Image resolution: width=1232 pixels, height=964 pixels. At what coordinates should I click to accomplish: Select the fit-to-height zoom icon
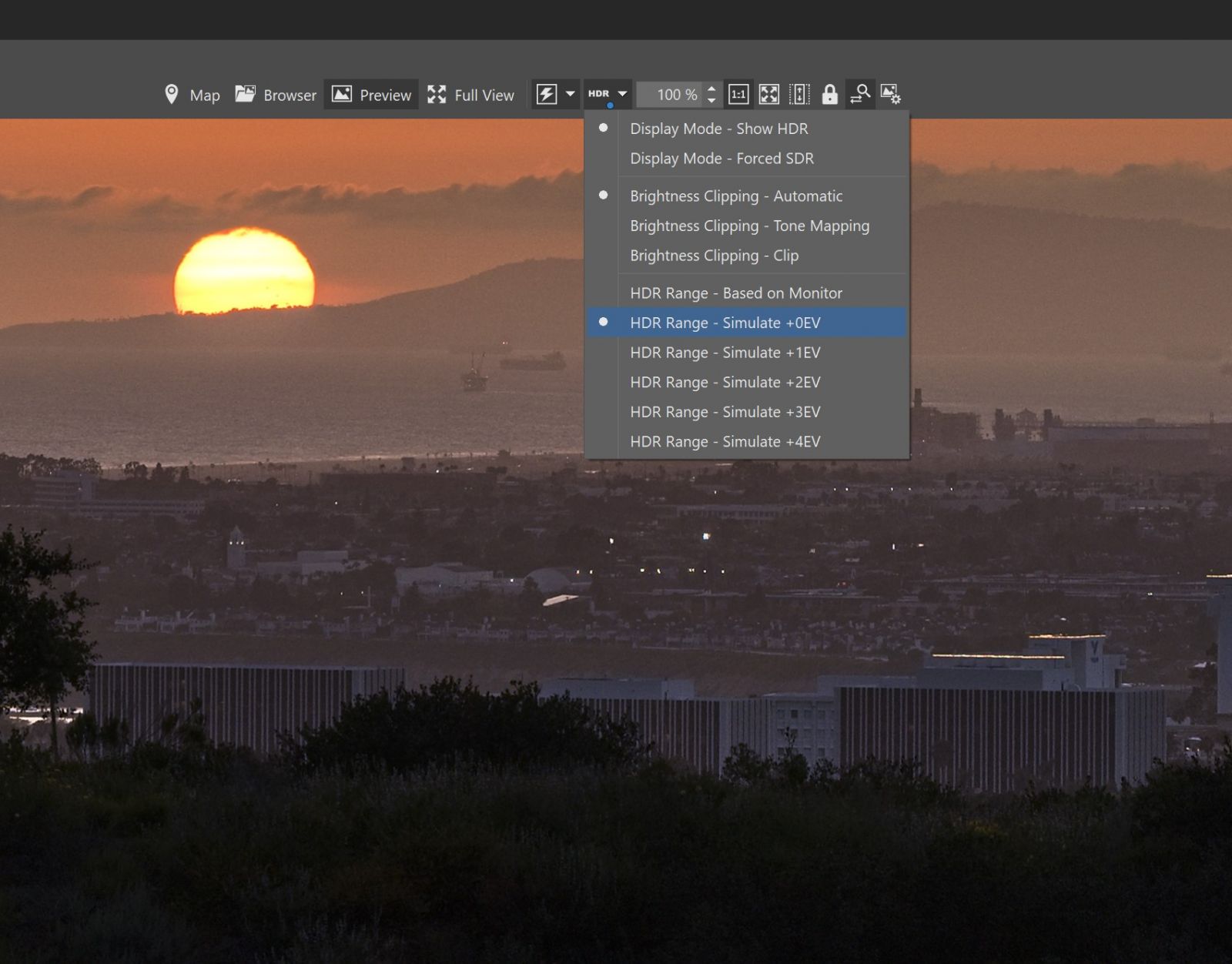point(801,94)
